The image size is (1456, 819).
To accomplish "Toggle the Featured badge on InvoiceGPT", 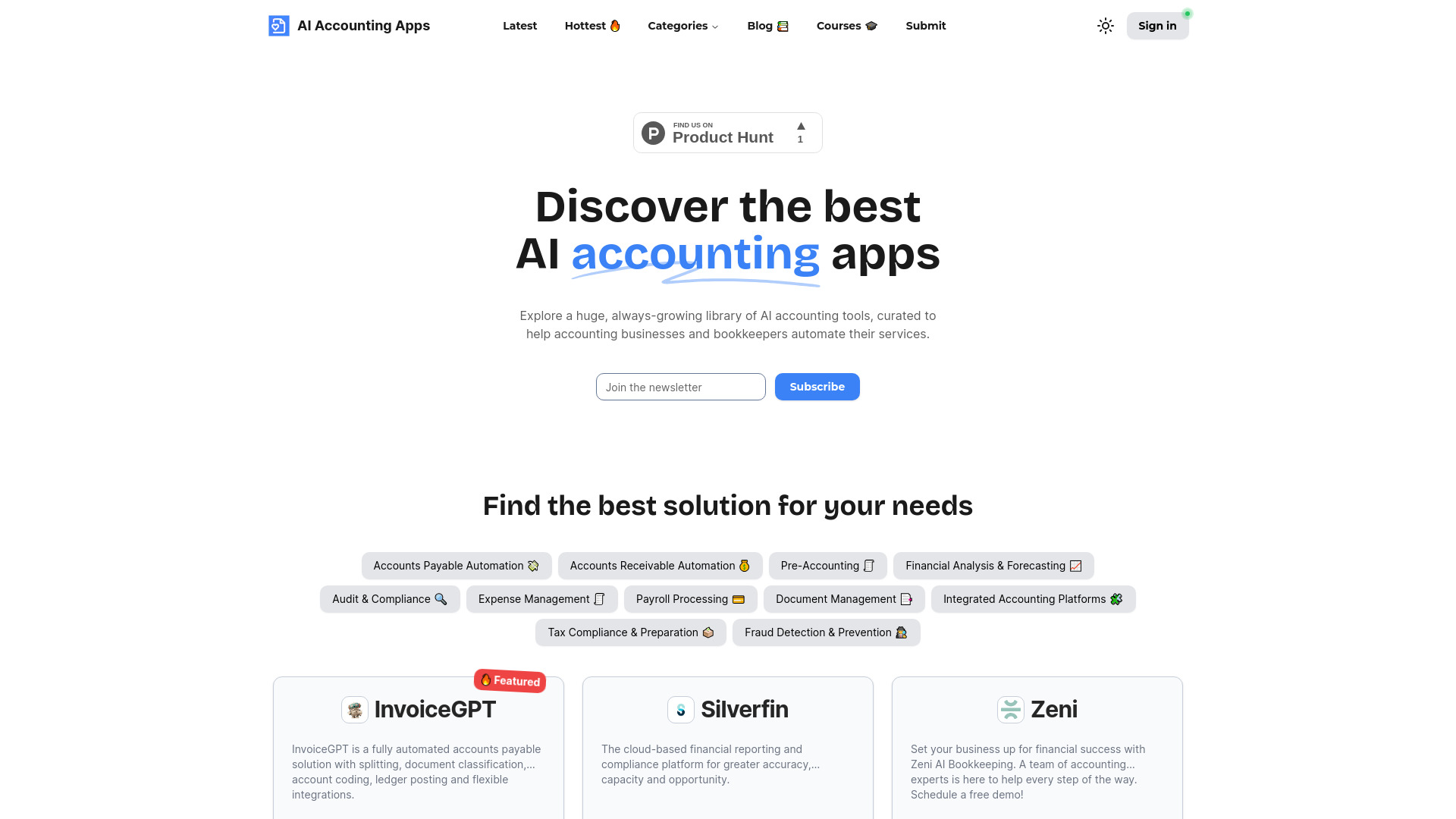I will 509,681.
